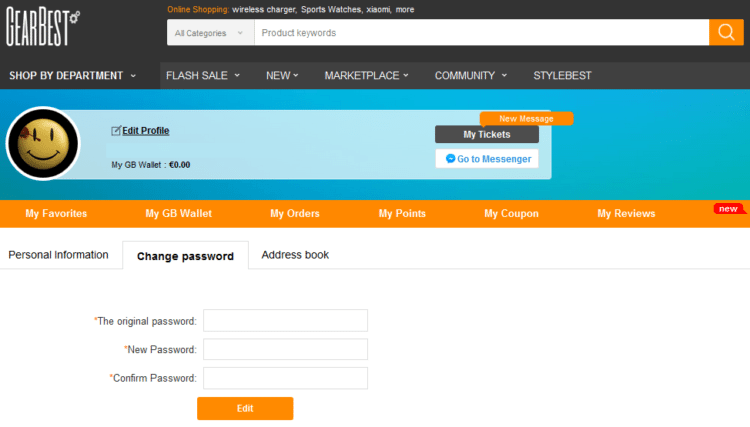This screenshot has width=750, height=427.
Task: Open My Coupon
Action: [x=511, y=213]
